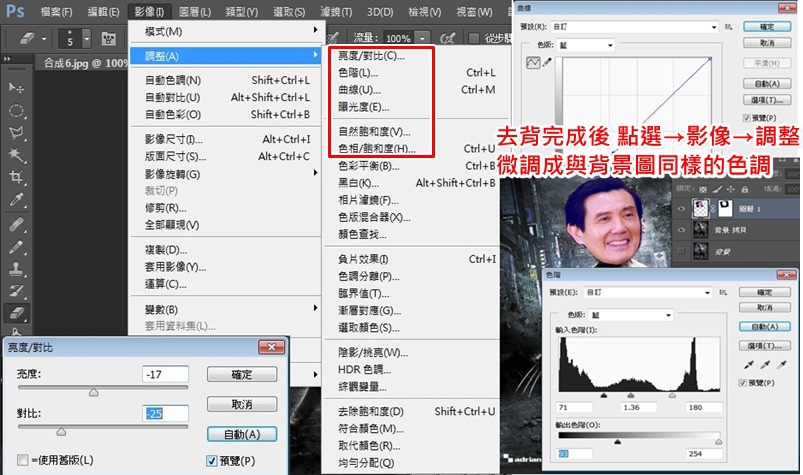This screenshot has width=803, height=475.
Task: Open 預設(R) dropdown in Curves dialog
Action: point(635,27)
